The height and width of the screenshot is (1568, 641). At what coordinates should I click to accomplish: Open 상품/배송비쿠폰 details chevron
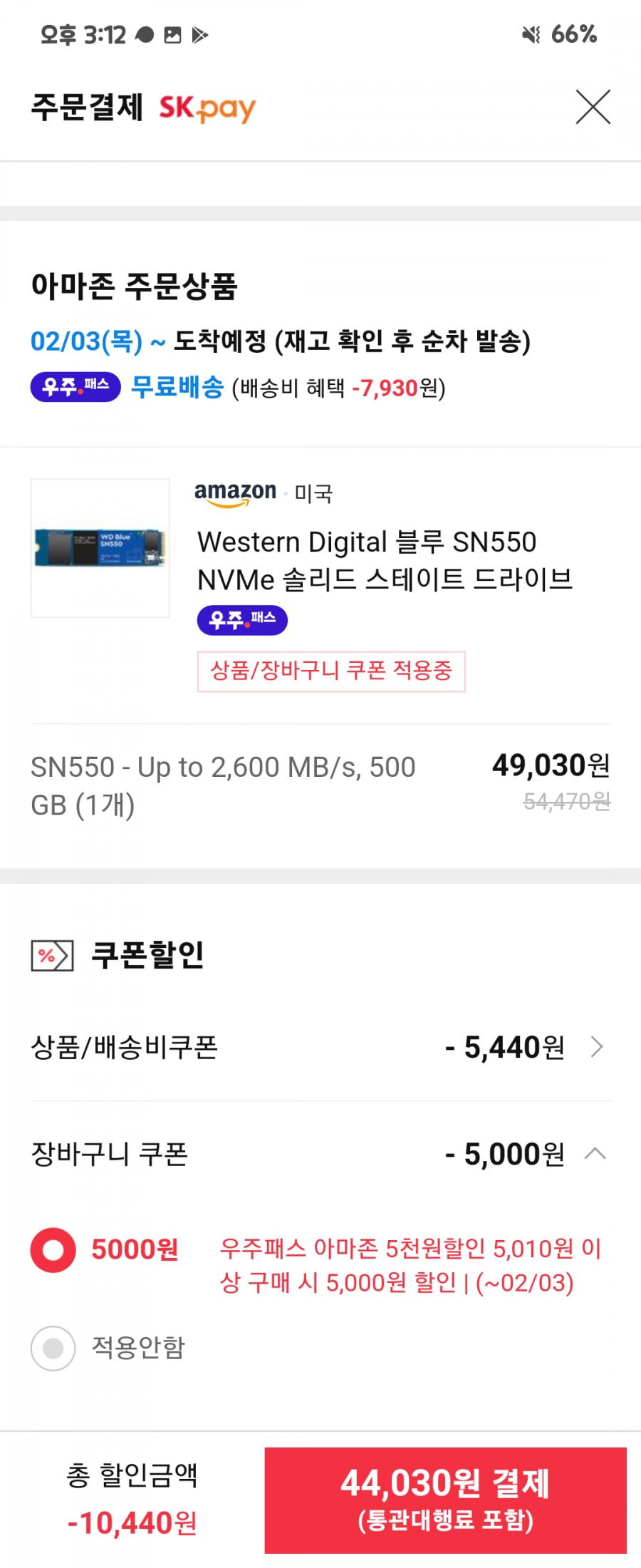point(597,1047)
